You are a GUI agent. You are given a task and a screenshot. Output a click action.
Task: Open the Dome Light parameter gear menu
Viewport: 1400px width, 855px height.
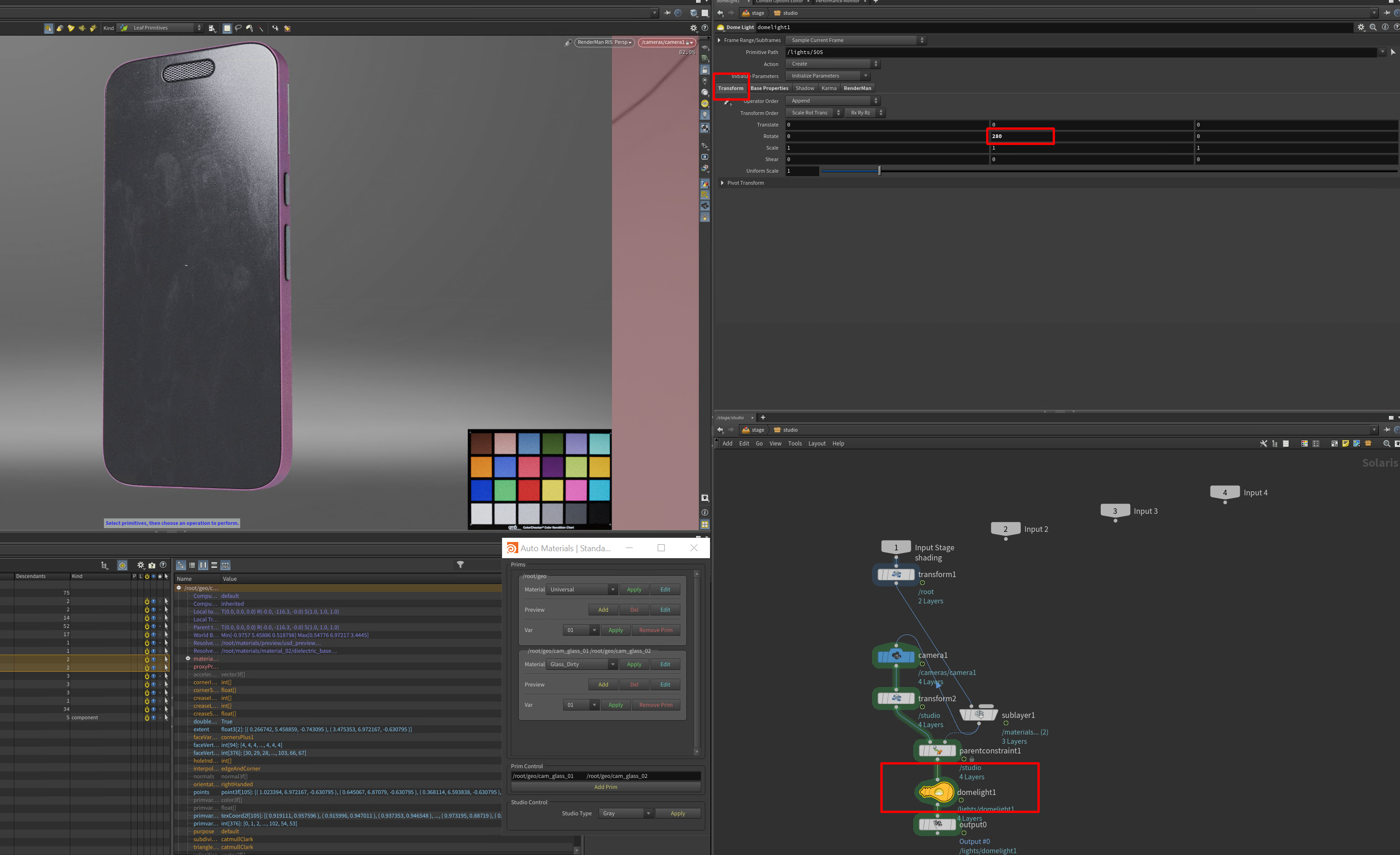[1361, 27]
